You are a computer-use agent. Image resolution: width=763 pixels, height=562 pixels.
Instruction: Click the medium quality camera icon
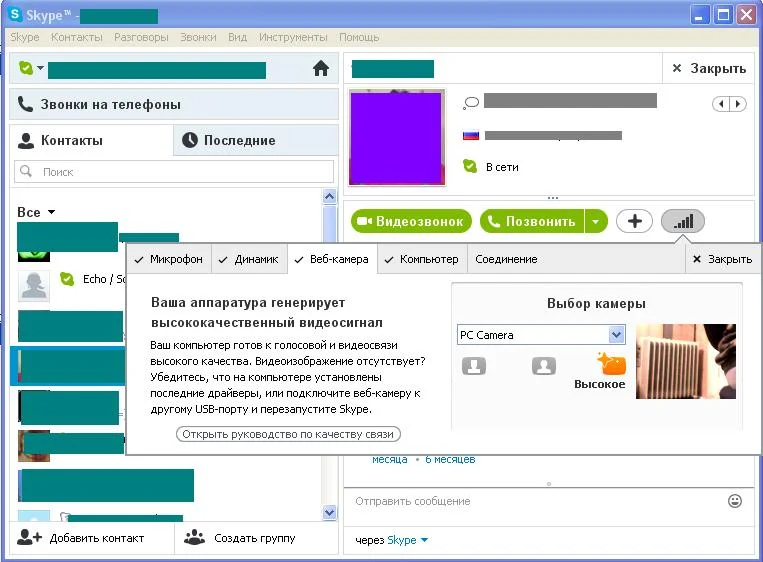coord(544,366)
